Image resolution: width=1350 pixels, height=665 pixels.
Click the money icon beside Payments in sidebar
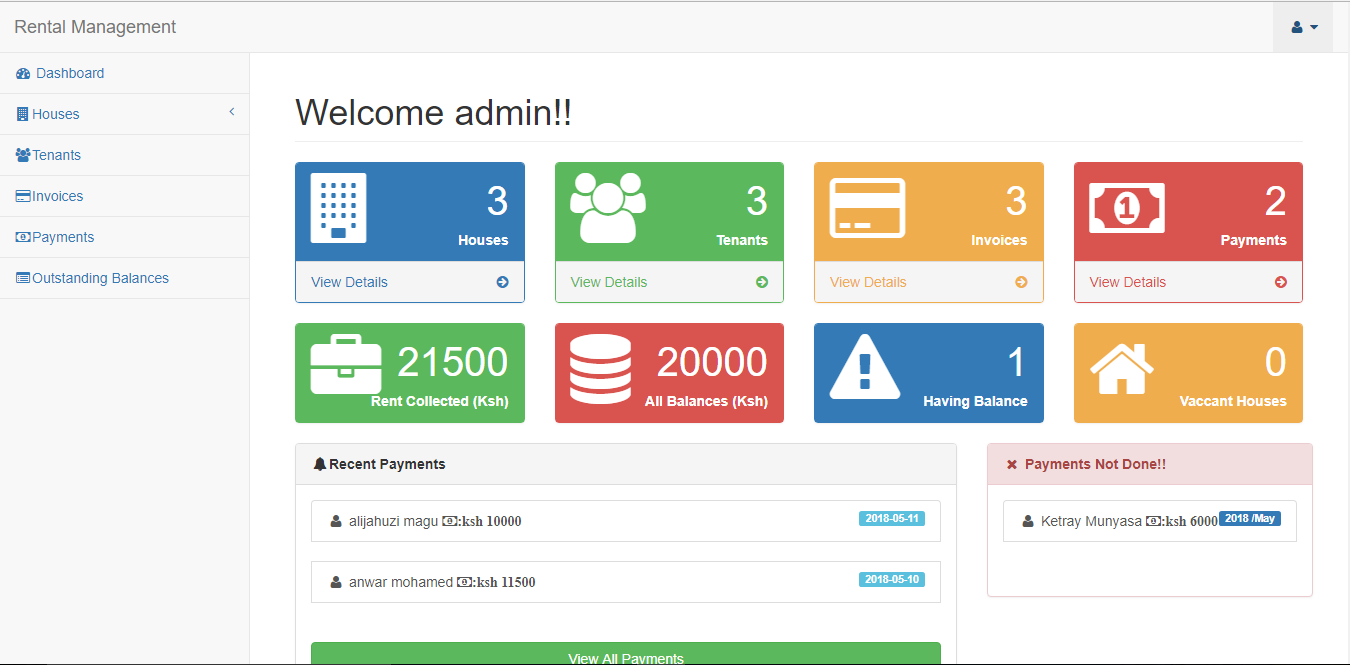point(23,237)
